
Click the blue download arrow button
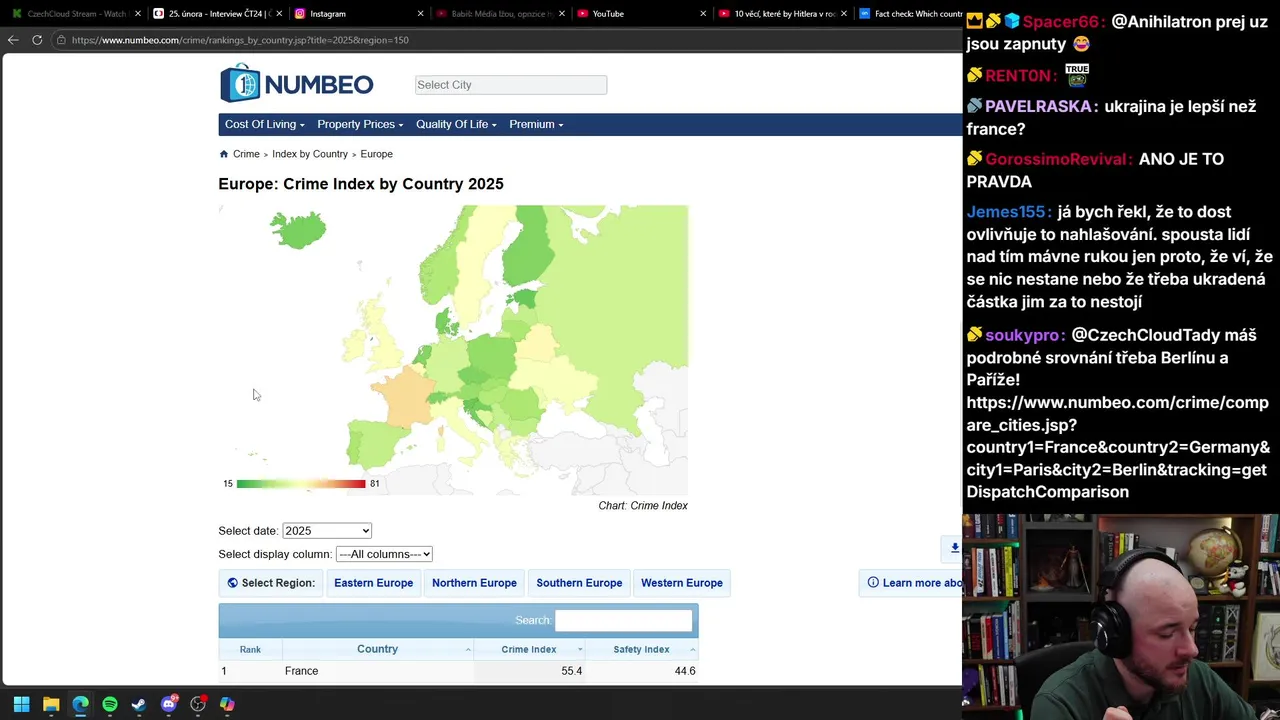tap(953, 548)
